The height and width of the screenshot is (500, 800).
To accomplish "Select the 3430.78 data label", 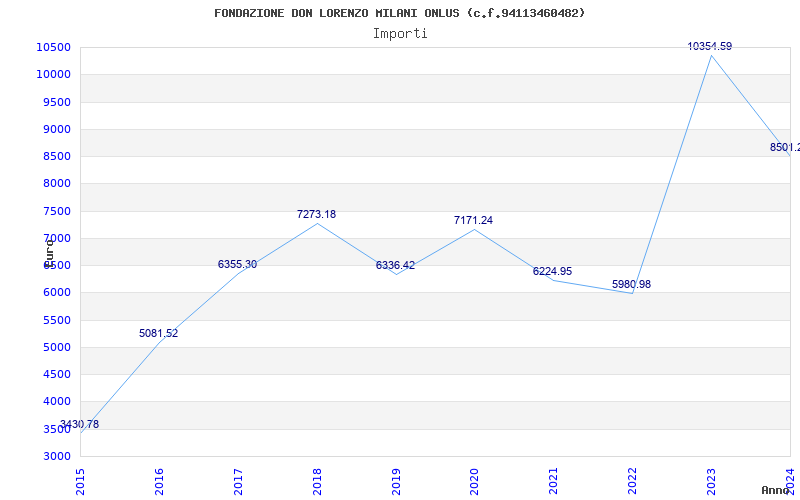I will [80, 424].
